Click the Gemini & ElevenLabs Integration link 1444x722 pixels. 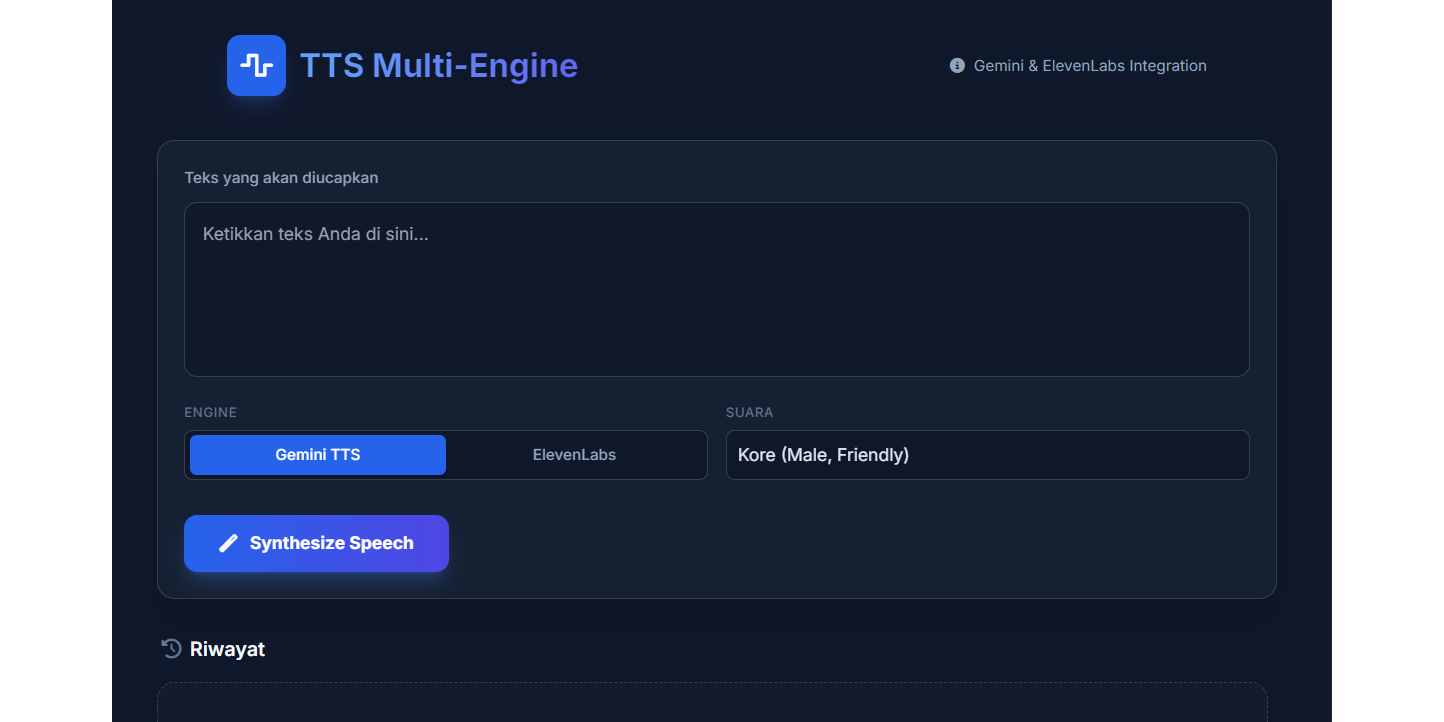point(1090,65)
